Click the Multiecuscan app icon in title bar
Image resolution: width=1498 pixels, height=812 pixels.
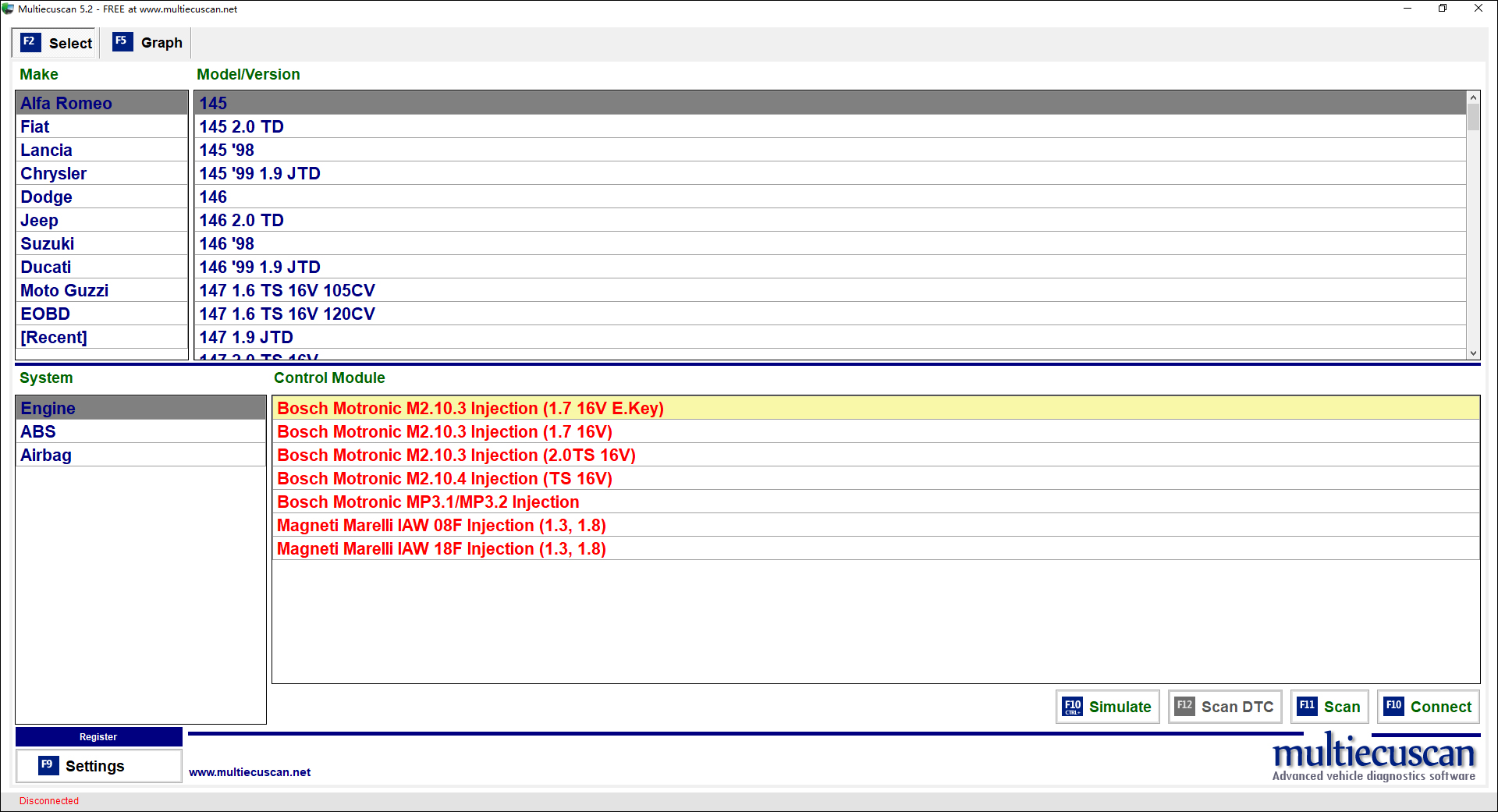(x=9, y=9)
